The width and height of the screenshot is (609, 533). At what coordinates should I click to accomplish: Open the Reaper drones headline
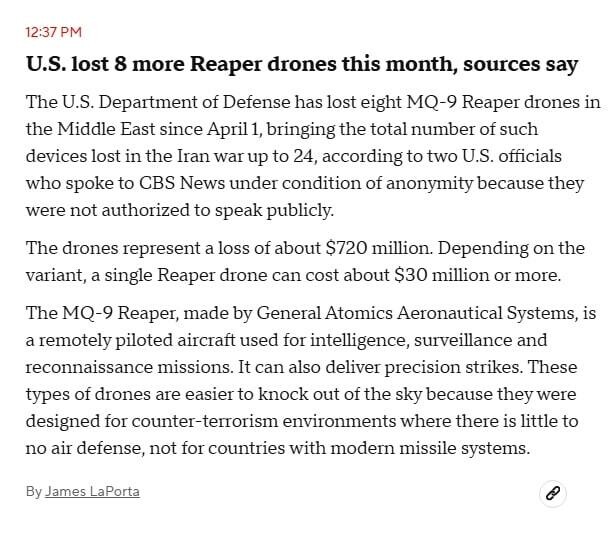point(302,64)
